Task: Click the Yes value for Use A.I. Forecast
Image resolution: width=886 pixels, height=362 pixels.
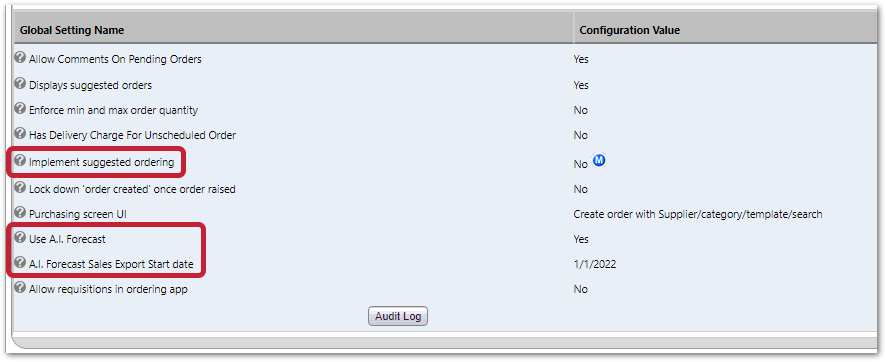Action: tap(581, 239)
